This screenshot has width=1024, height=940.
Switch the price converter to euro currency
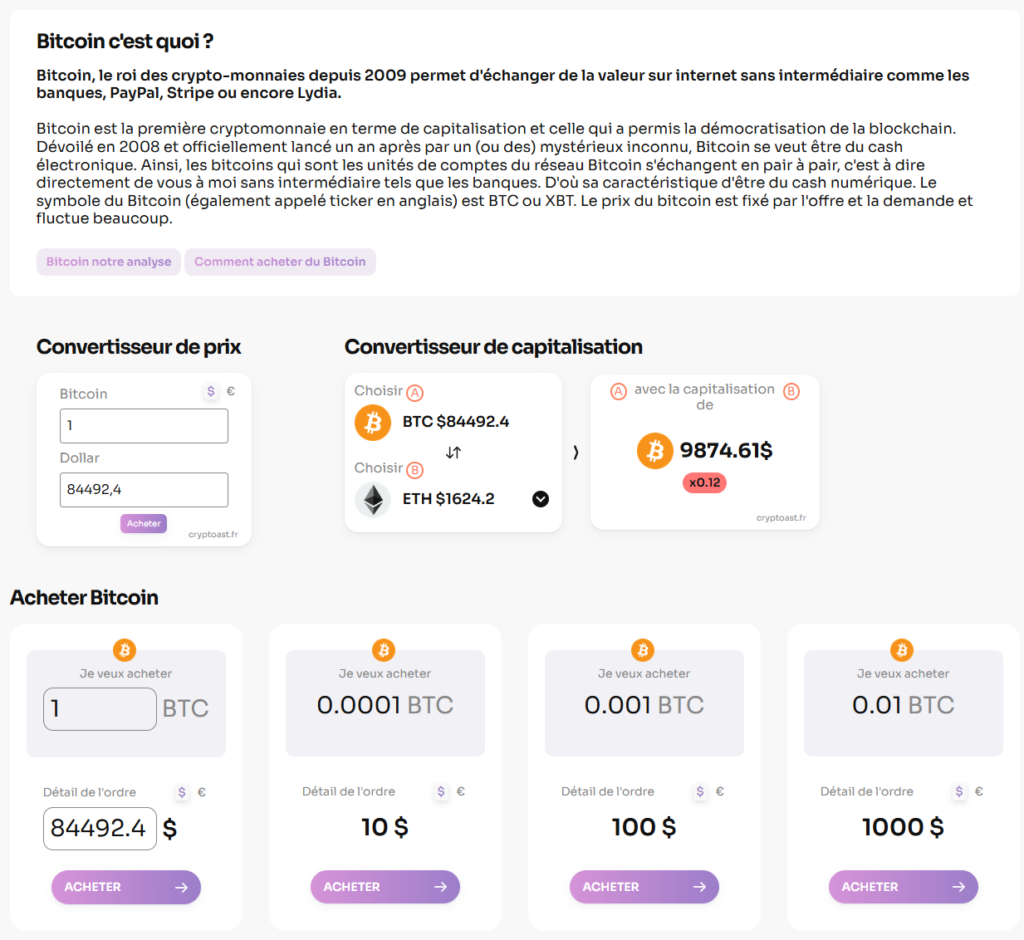(231, 392)
